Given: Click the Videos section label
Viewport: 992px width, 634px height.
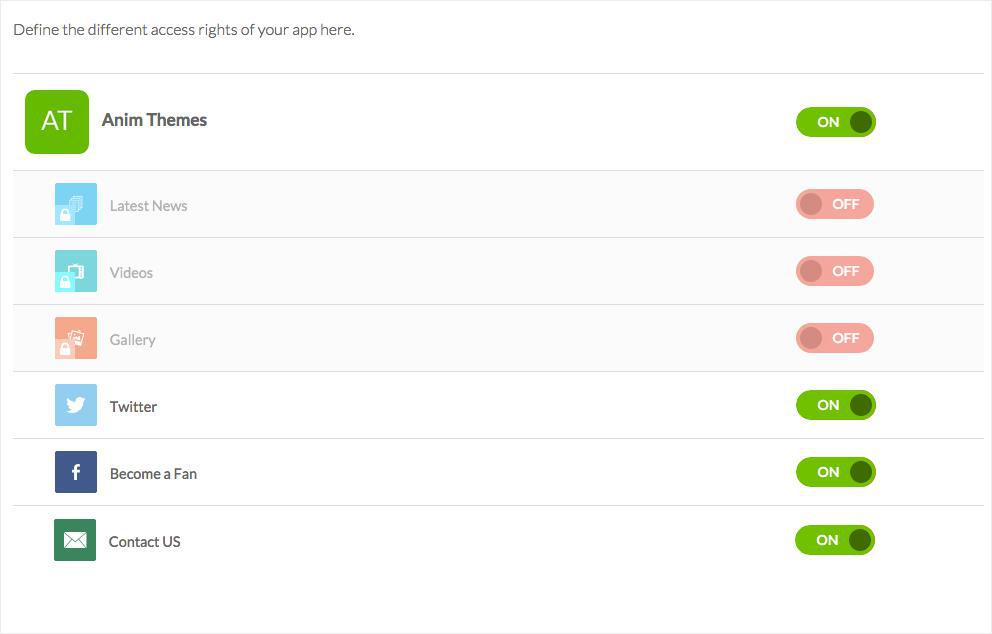Looking at the screenshot, I should pyautogui.click(x=131, y=273).
